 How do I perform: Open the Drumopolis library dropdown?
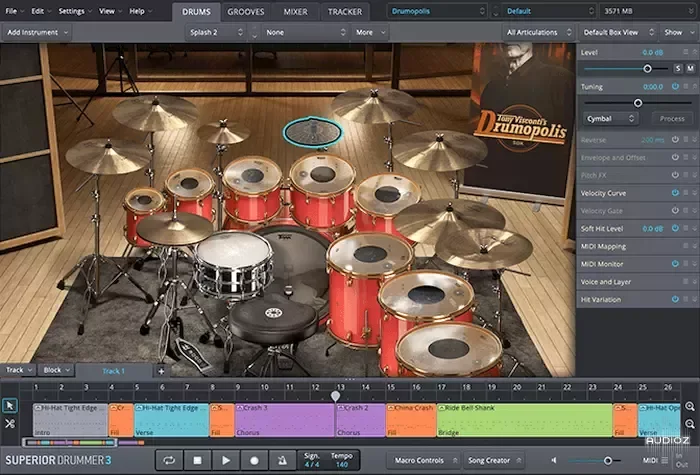click(437, 11)
